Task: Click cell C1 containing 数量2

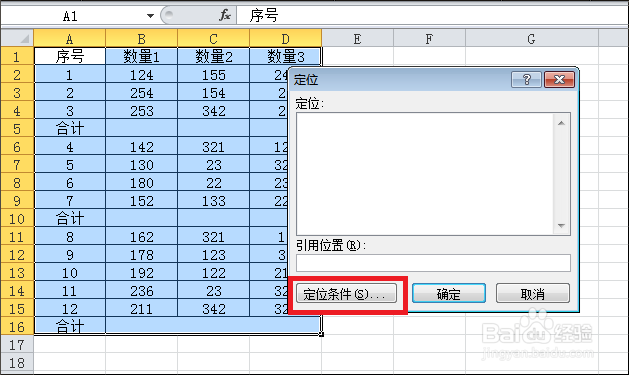Action: (213, 56)
